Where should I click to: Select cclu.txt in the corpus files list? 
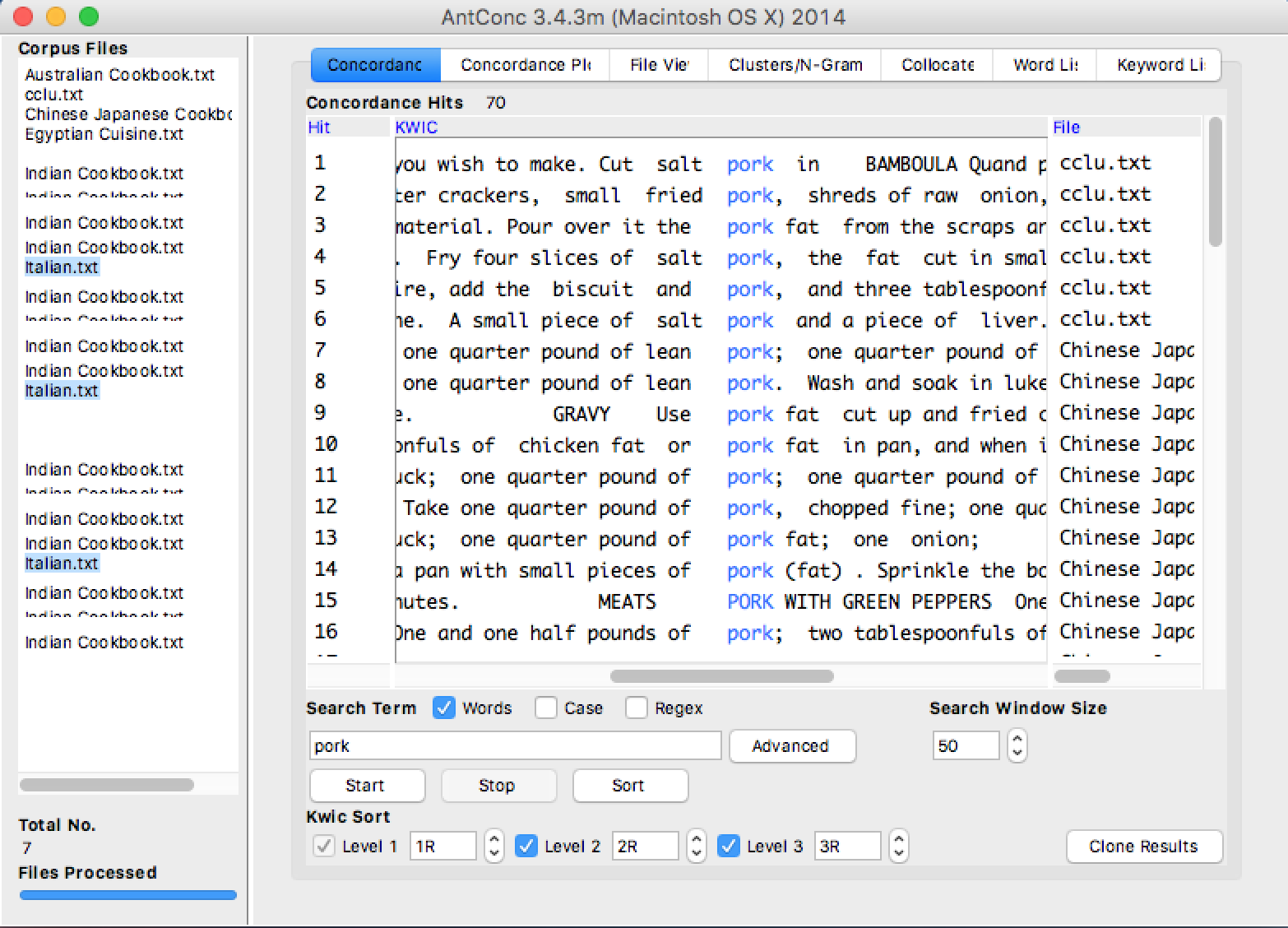tap(53, 95)
